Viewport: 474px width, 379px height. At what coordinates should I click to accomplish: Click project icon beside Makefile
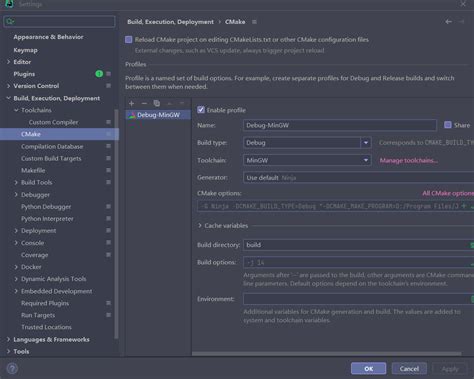(109, 170)
